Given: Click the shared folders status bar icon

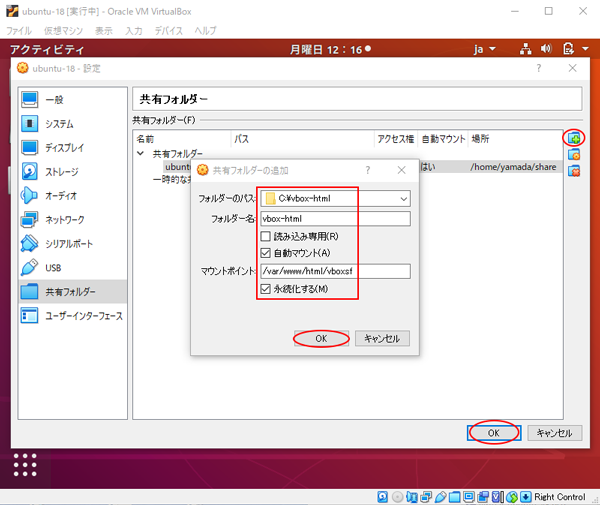Looking at the screenshot, I should pyautogui.click(x=455, y=497).
